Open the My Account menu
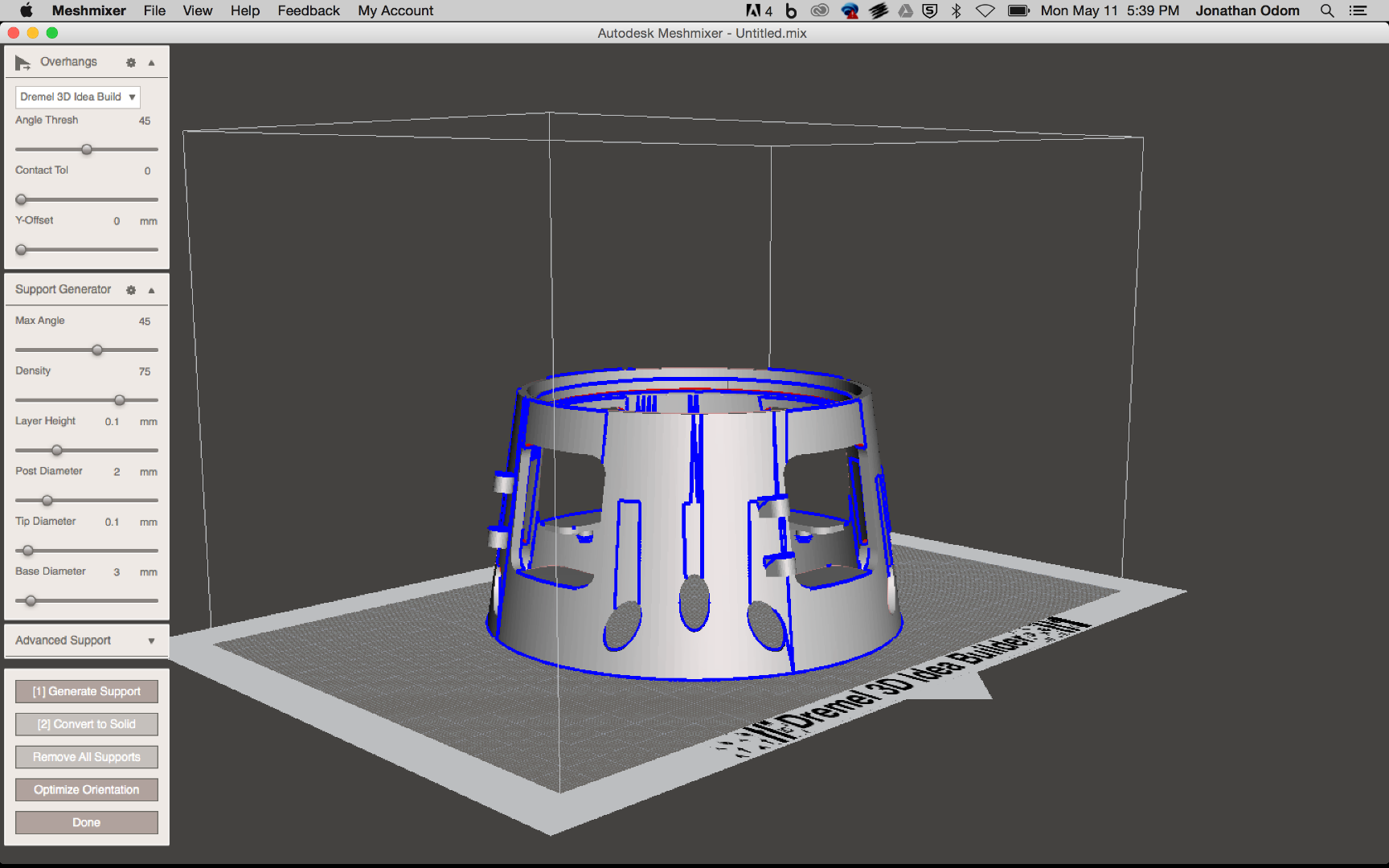The width and height of the screenshot is (1389, 868). click(395, 10)
